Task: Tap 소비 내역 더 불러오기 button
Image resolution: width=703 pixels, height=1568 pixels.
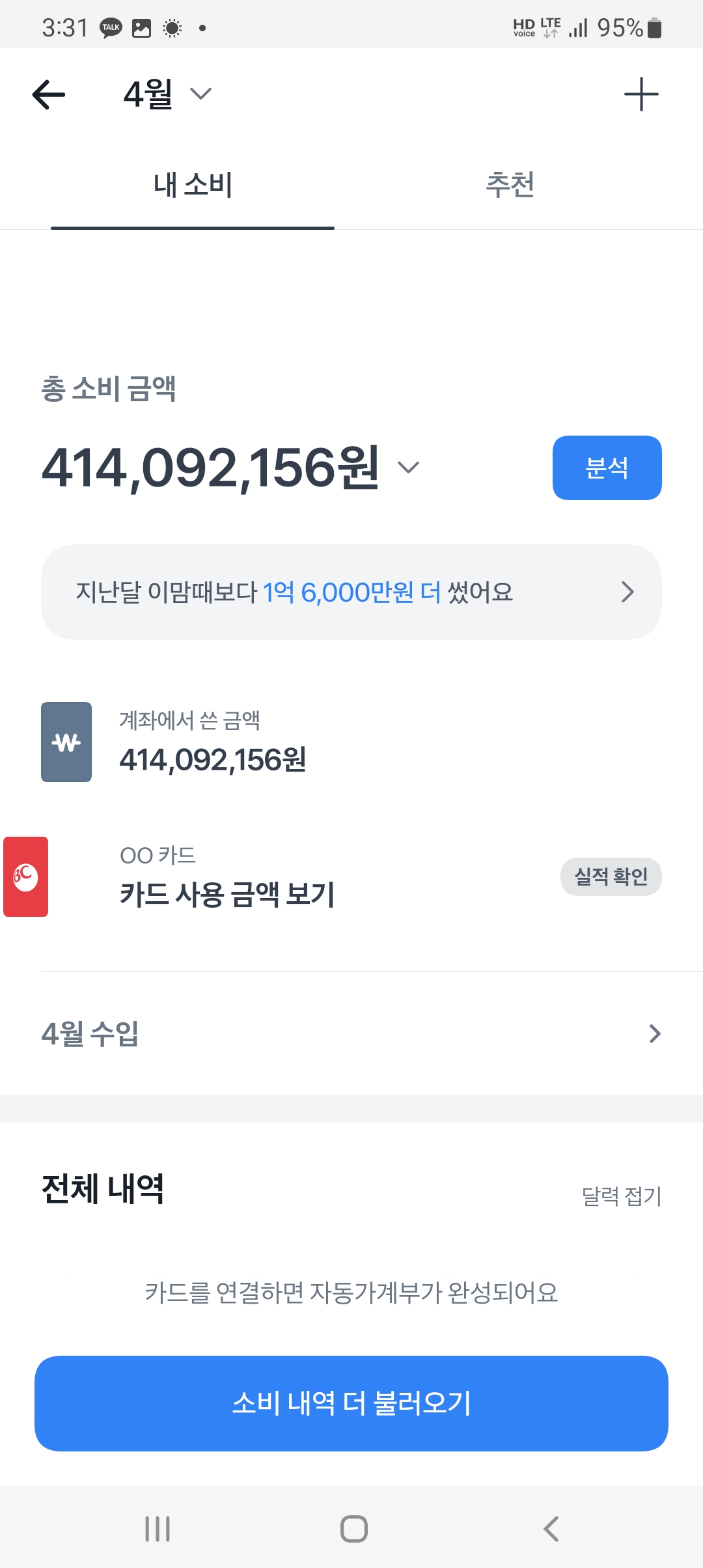Action: (351, 1403)
